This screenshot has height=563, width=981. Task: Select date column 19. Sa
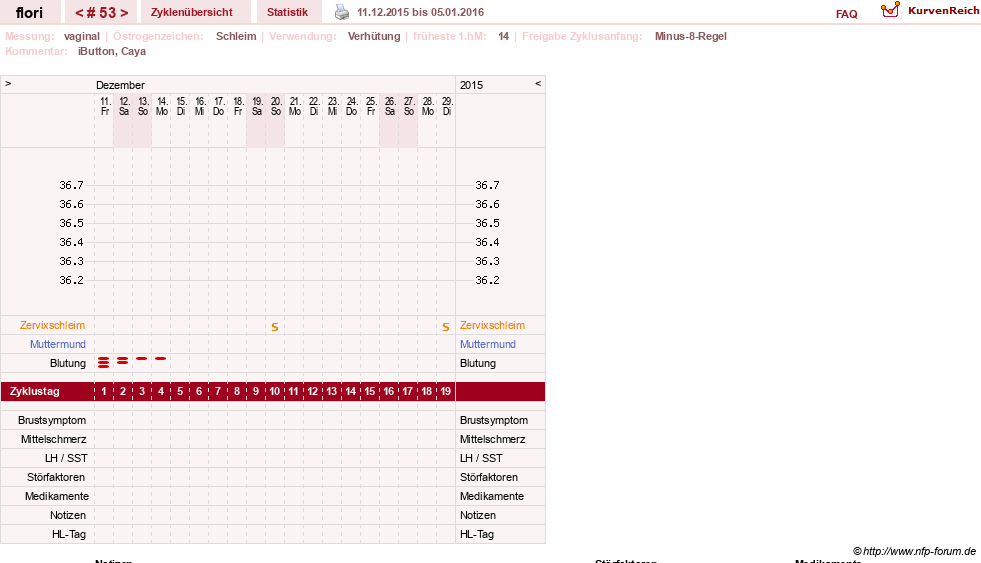pyautogui.click(x=257, y=106)
